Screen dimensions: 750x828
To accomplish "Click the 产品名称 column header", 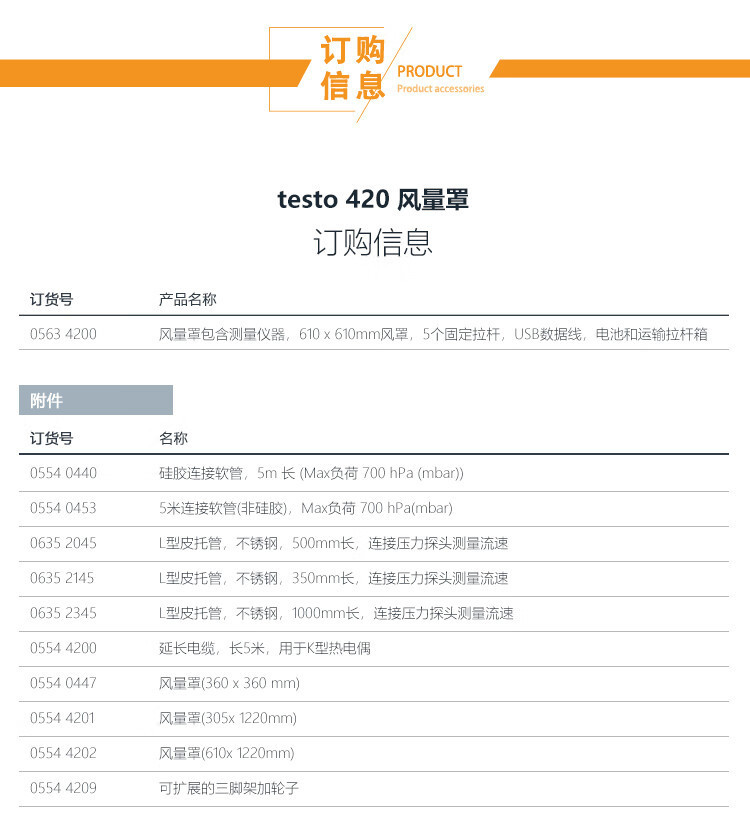I will pos(188,299).
